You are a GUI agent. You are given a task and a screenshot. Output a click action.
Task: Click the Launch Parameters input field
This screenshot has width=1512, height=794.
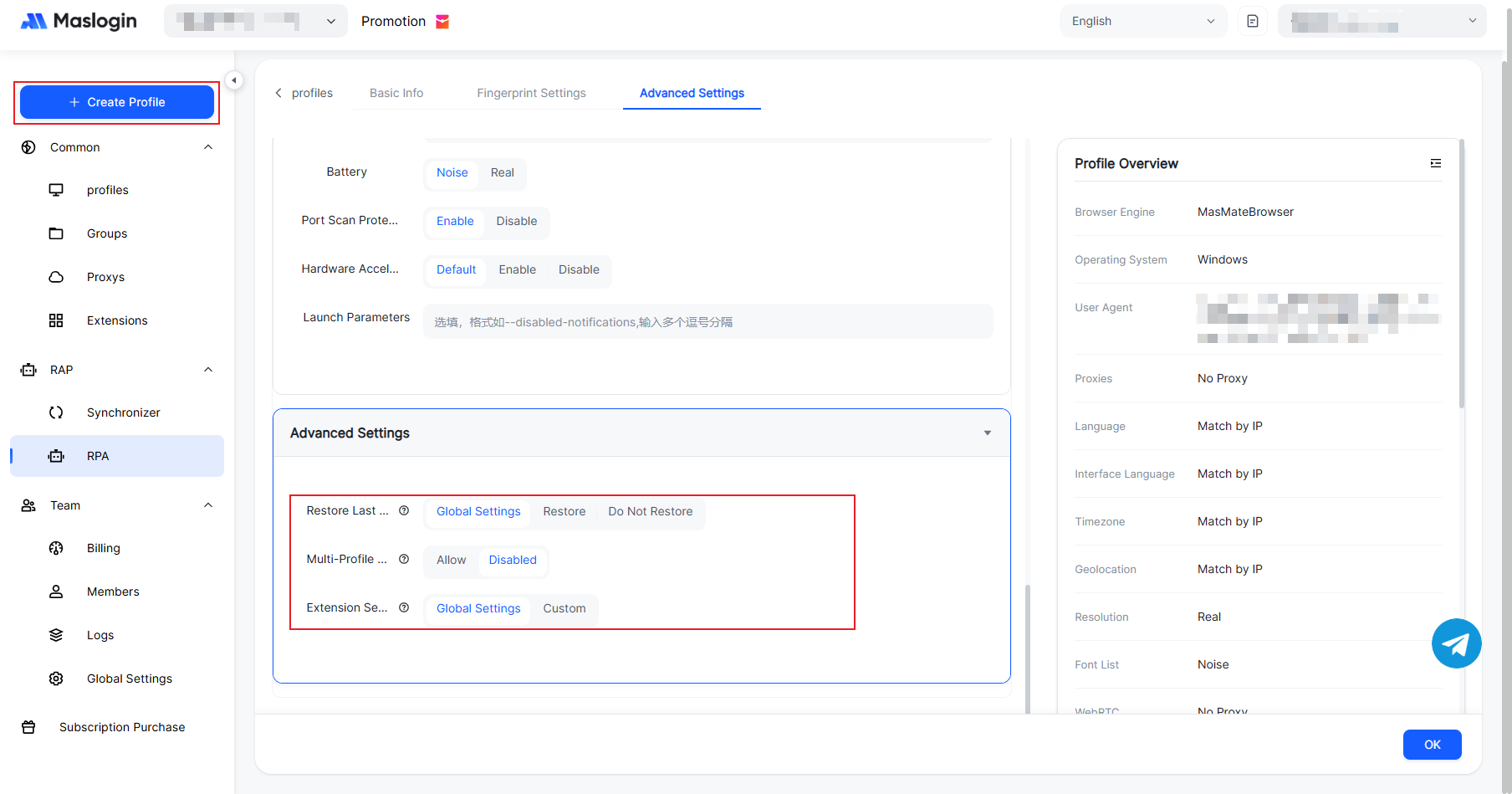pos(707,322)
